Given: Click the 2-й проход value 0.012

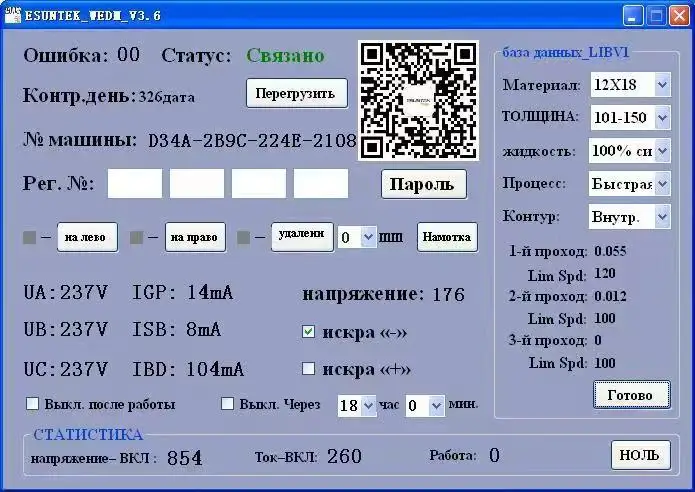Looking at the screenshot, I should (x=610, y=296).
